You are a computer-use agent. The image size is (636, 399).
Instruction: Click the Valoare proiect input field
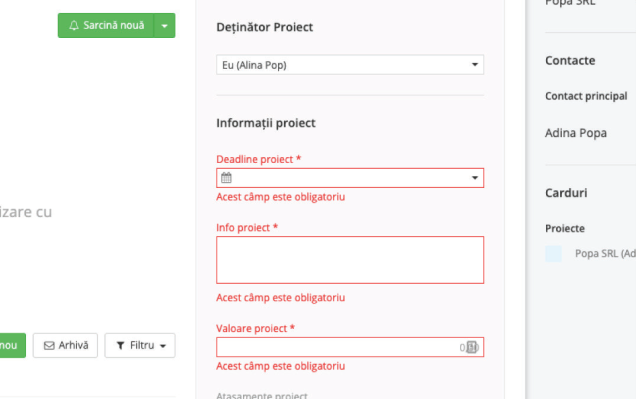point(350,347)
